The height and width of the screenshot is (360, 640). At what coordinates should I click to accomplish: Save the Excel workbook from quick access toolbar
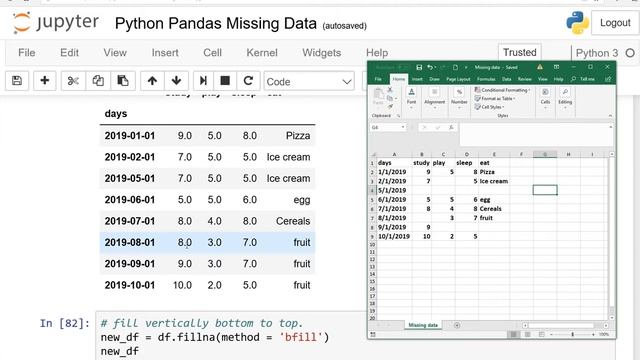click(419, 67)
